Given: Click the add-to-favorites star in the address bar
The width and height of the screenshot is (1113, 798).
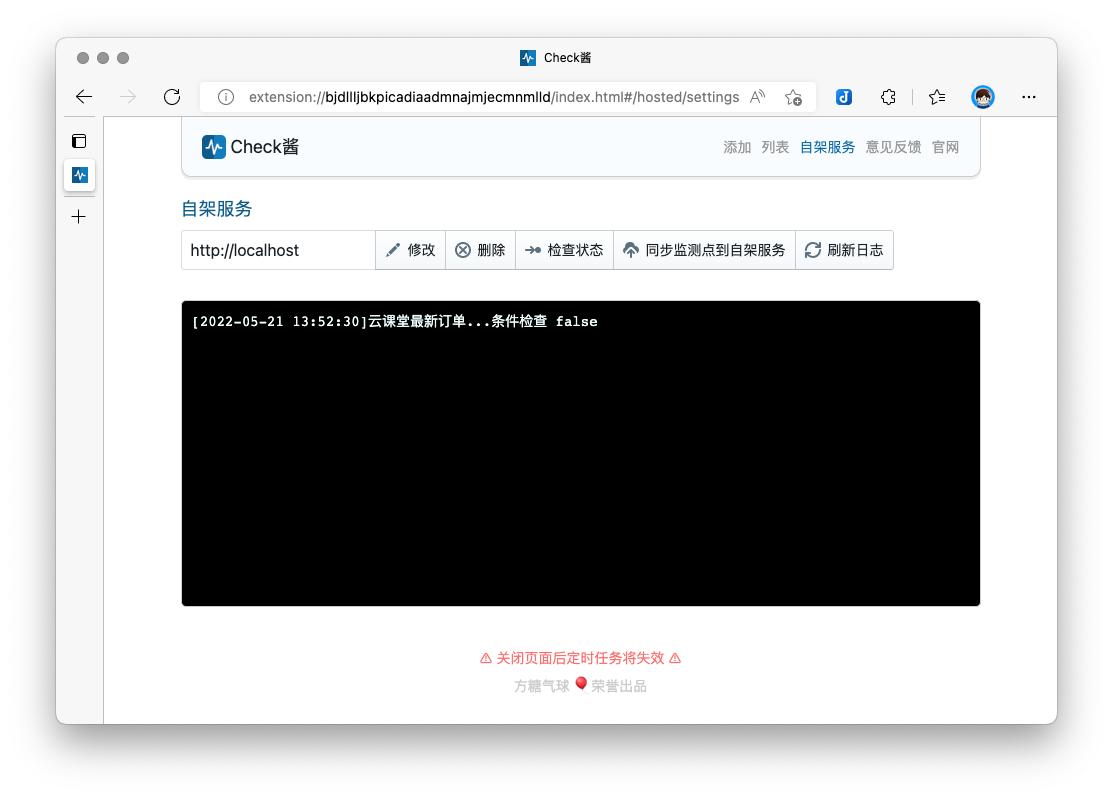Looking at the screenshot, I should coord(794,97).
